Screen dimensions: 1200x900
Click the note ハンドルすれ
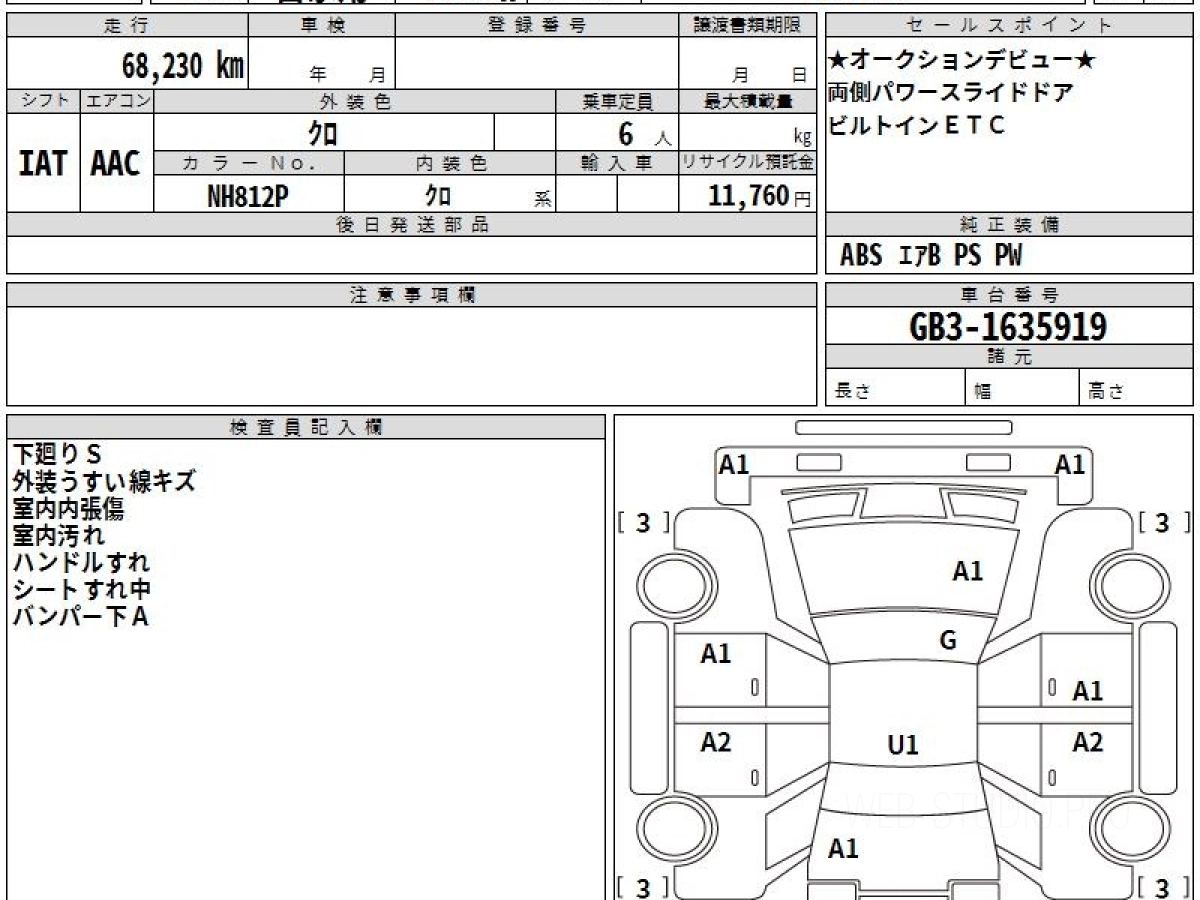[81, 562]
